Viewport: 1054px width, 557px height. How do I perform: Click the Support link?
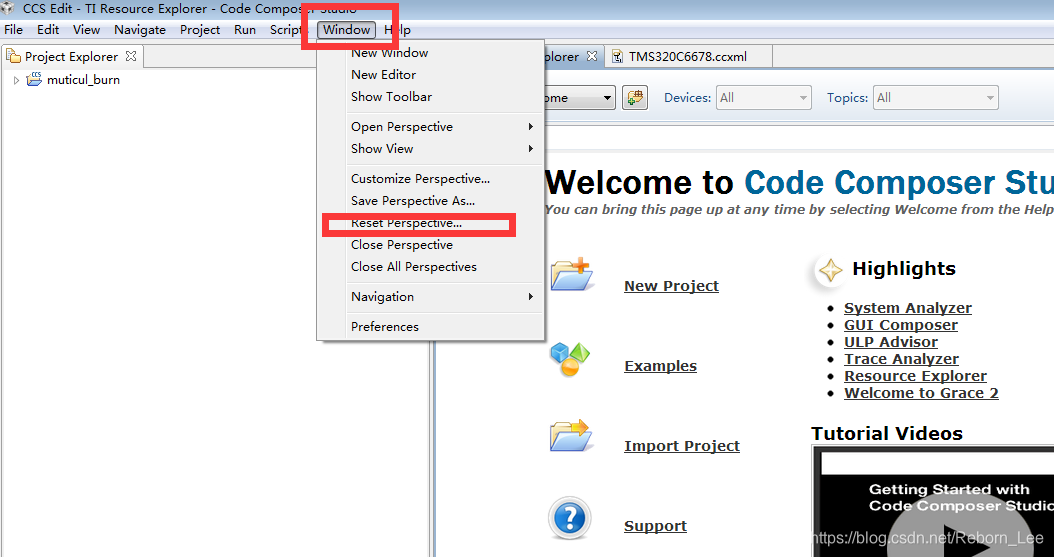pos(655,526)
